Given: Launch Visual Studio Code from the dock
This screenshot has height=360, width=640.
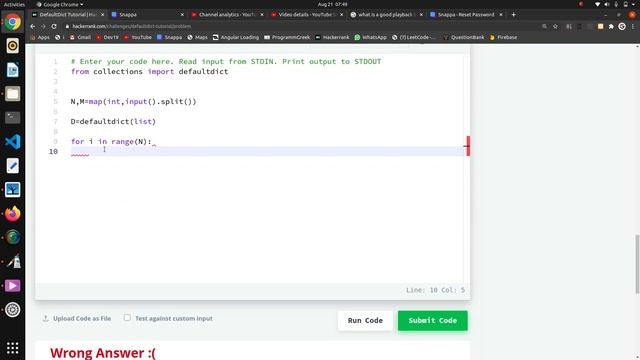Looking at the screenshot, I should tap(13, 142).
